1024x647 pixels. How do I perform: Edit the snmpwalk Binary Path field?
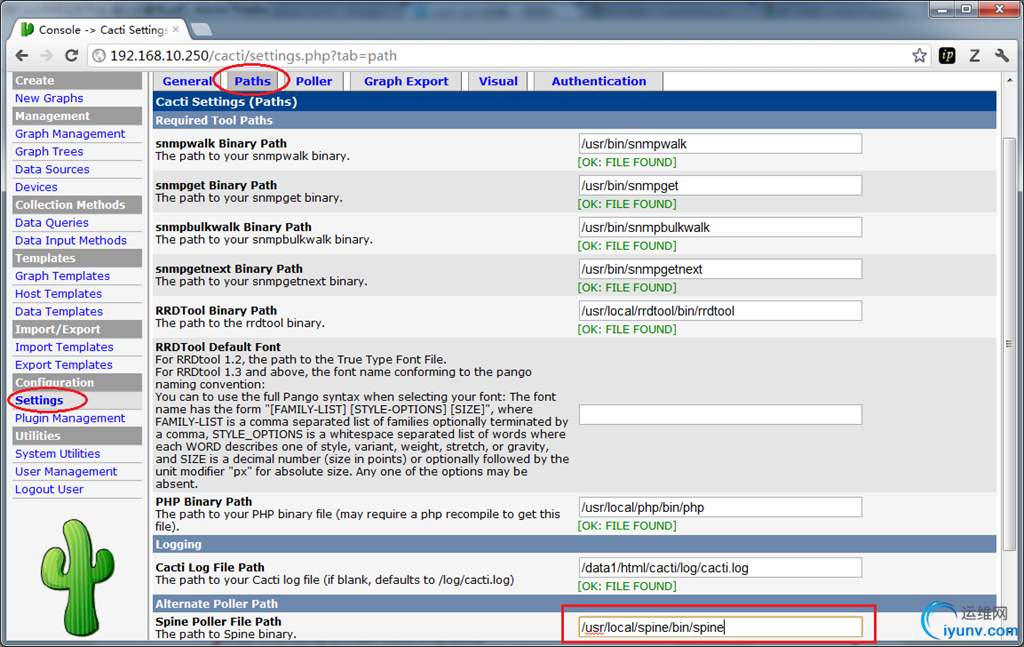click(x=720, y=144)
